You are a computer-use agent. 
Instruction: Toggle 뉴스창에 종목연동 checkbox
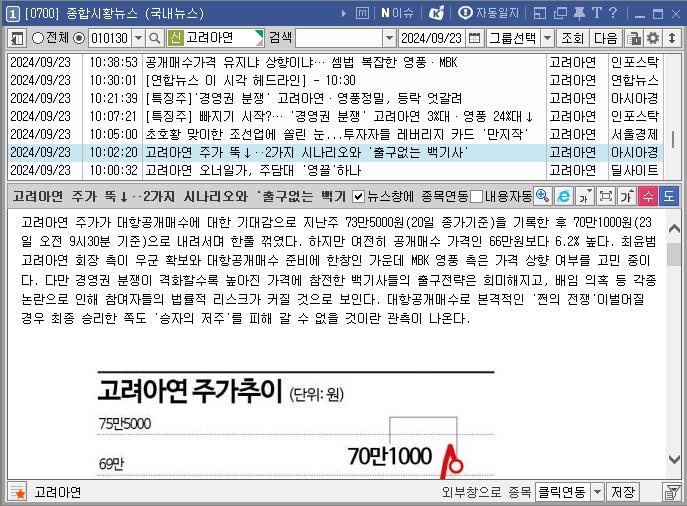coord(358,196)
